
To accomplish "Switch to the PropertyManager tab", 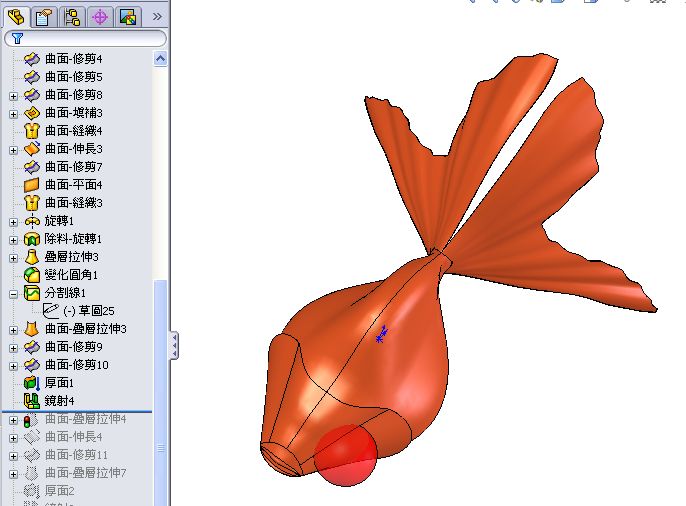I will [44, 17].
